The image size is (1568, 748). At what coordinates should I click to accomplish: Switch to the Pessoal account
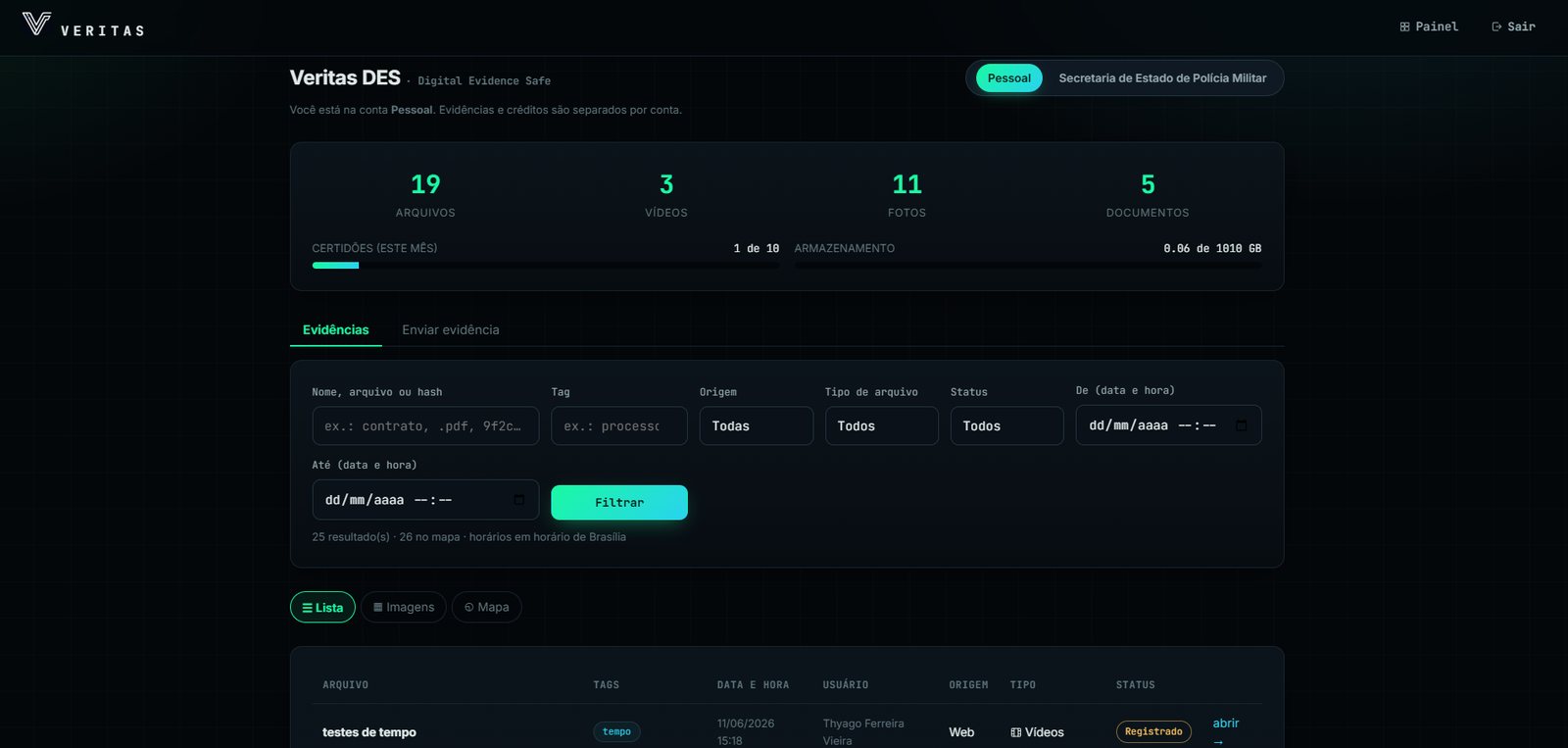1008,78
